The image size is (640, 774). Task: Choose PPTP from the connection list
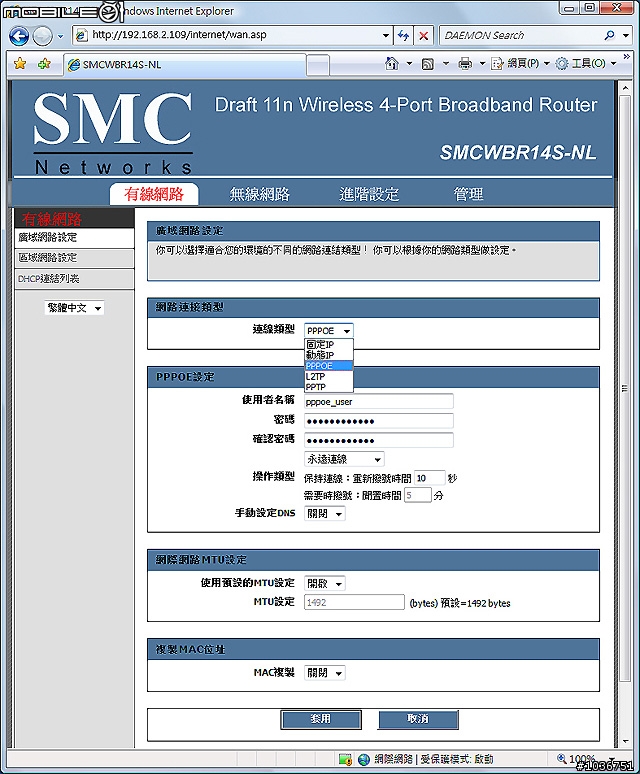click(329, 387)
